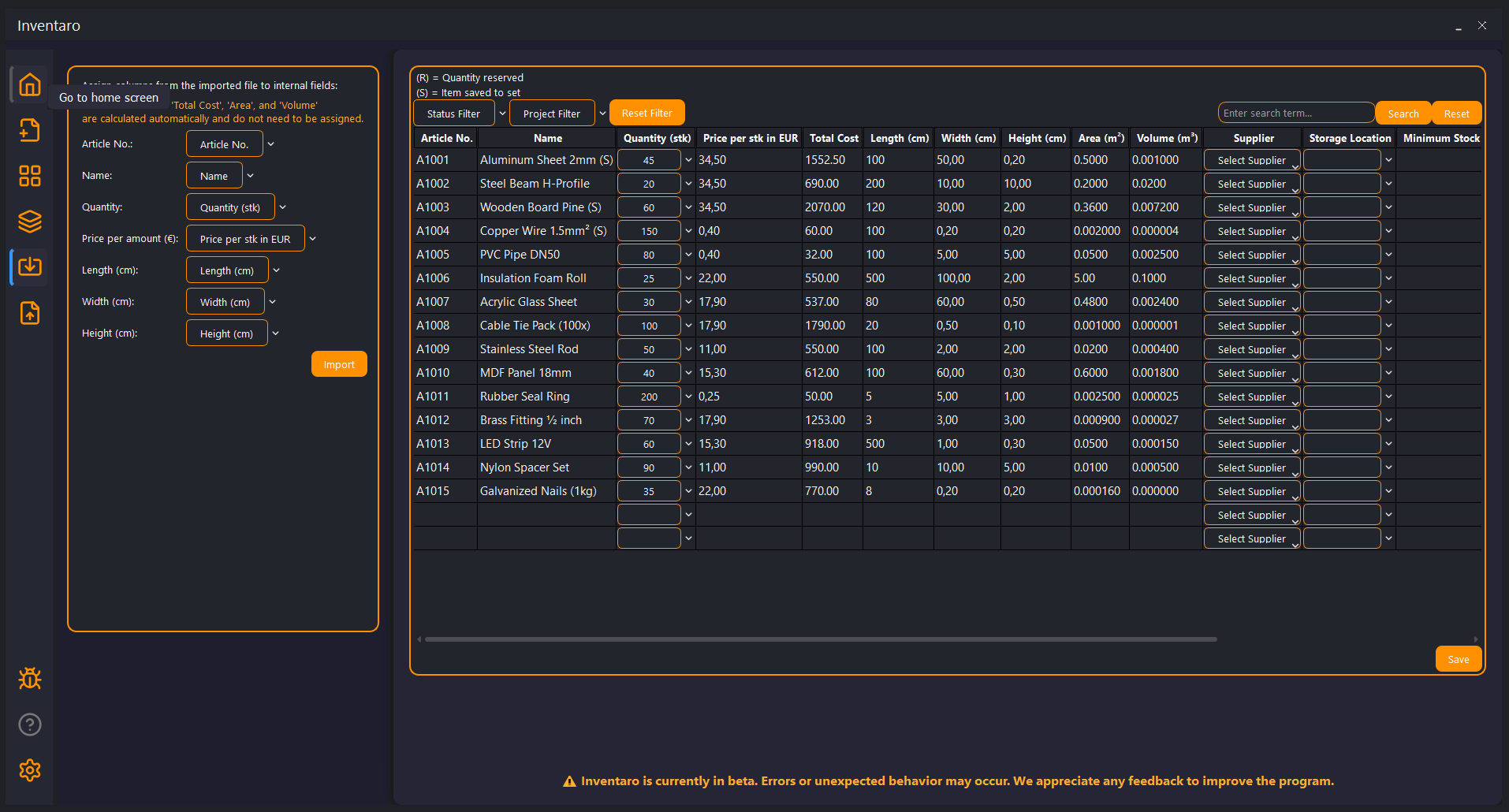Expand the Height (cm) mapping dropdown
The height and width of the screenshot is (812, 1509).
pos(275,333)
